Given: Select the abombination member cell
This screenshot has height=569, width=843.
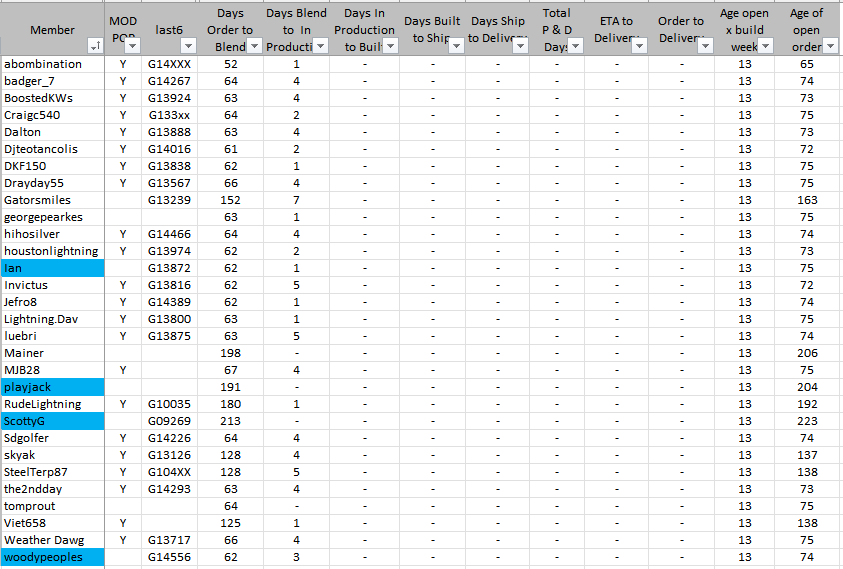Looking at the screenshot, I should [x=52, y=64].
